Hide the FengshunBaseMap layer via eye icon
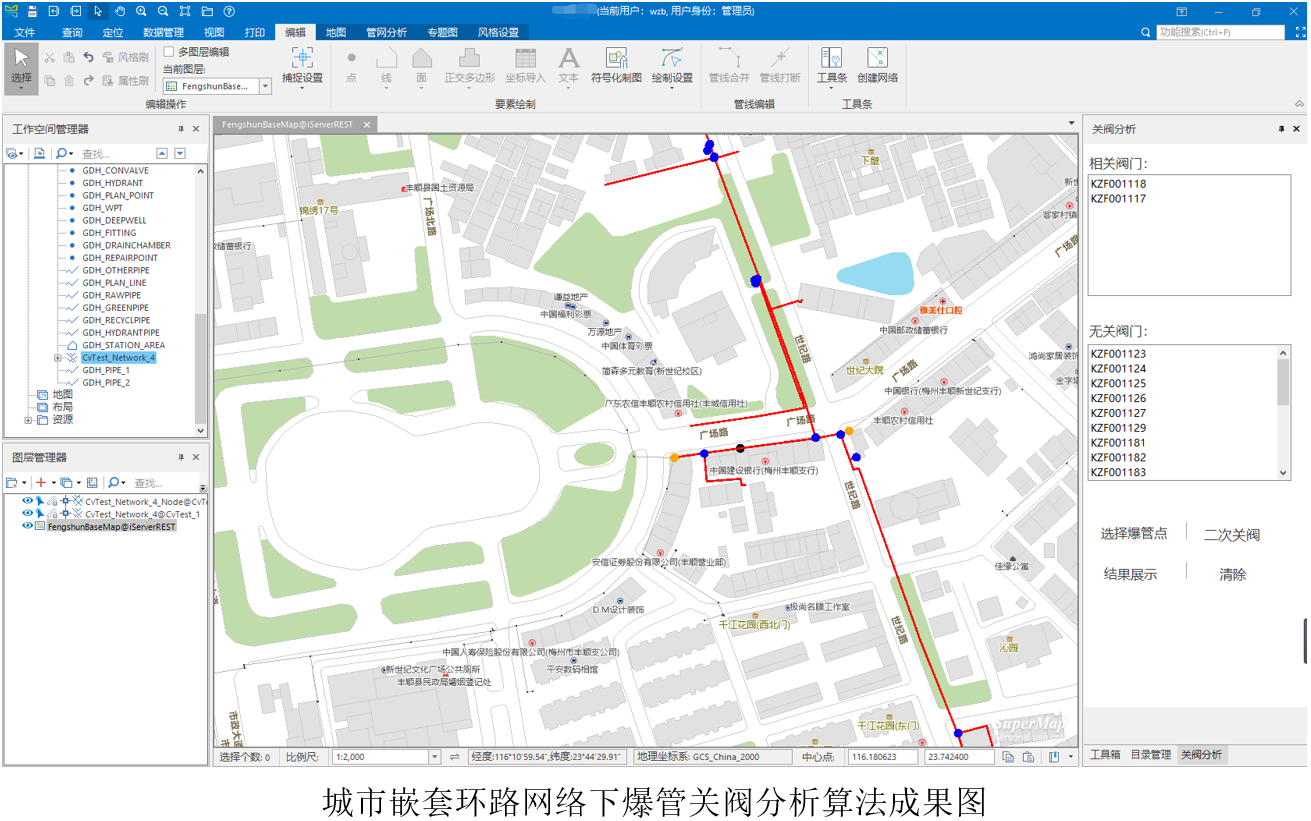 click(x=27, y=526)
